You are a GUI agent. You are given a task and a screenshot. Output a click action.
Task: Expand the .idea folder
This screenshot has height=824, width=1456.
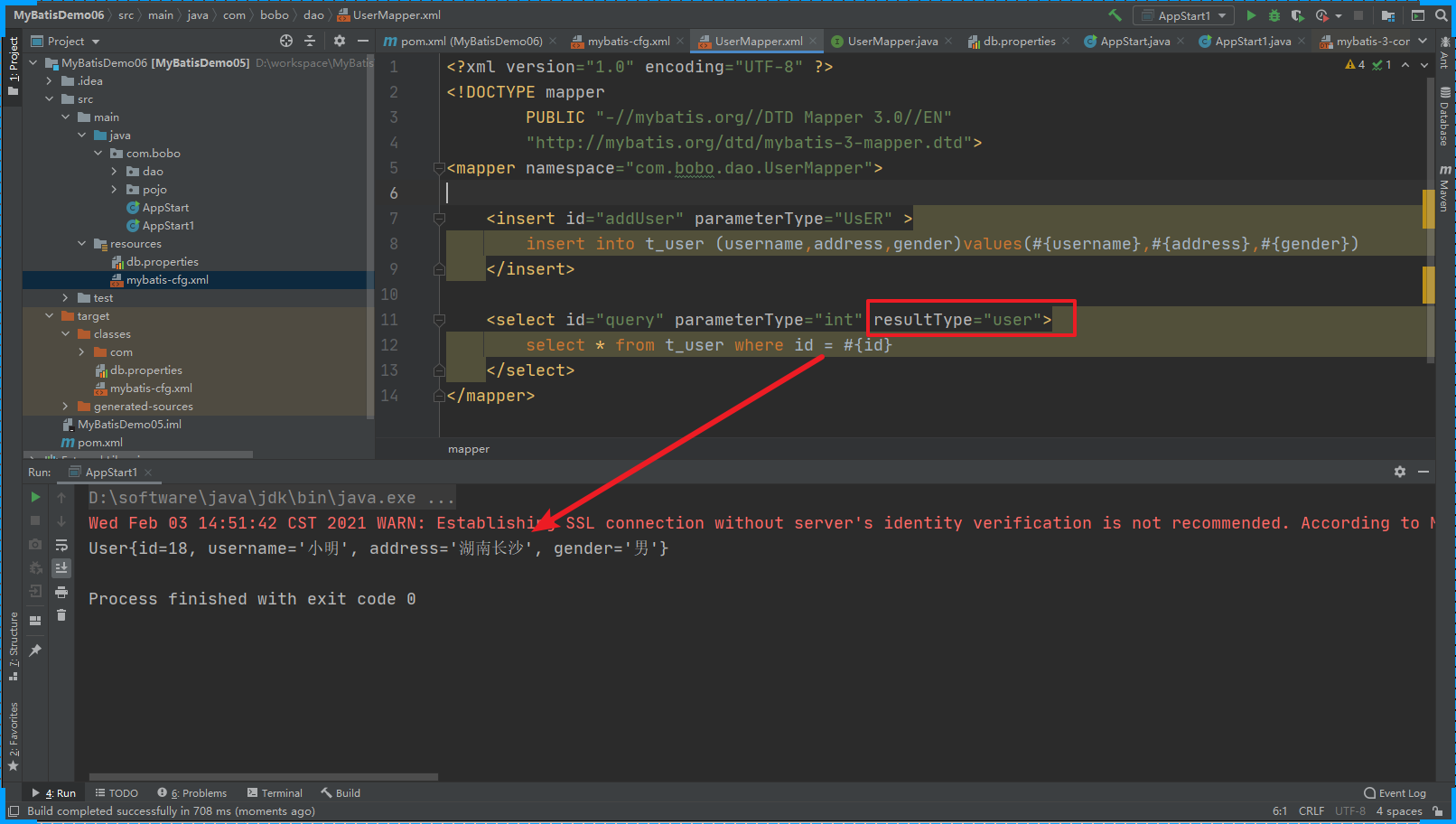pos(50,81)
